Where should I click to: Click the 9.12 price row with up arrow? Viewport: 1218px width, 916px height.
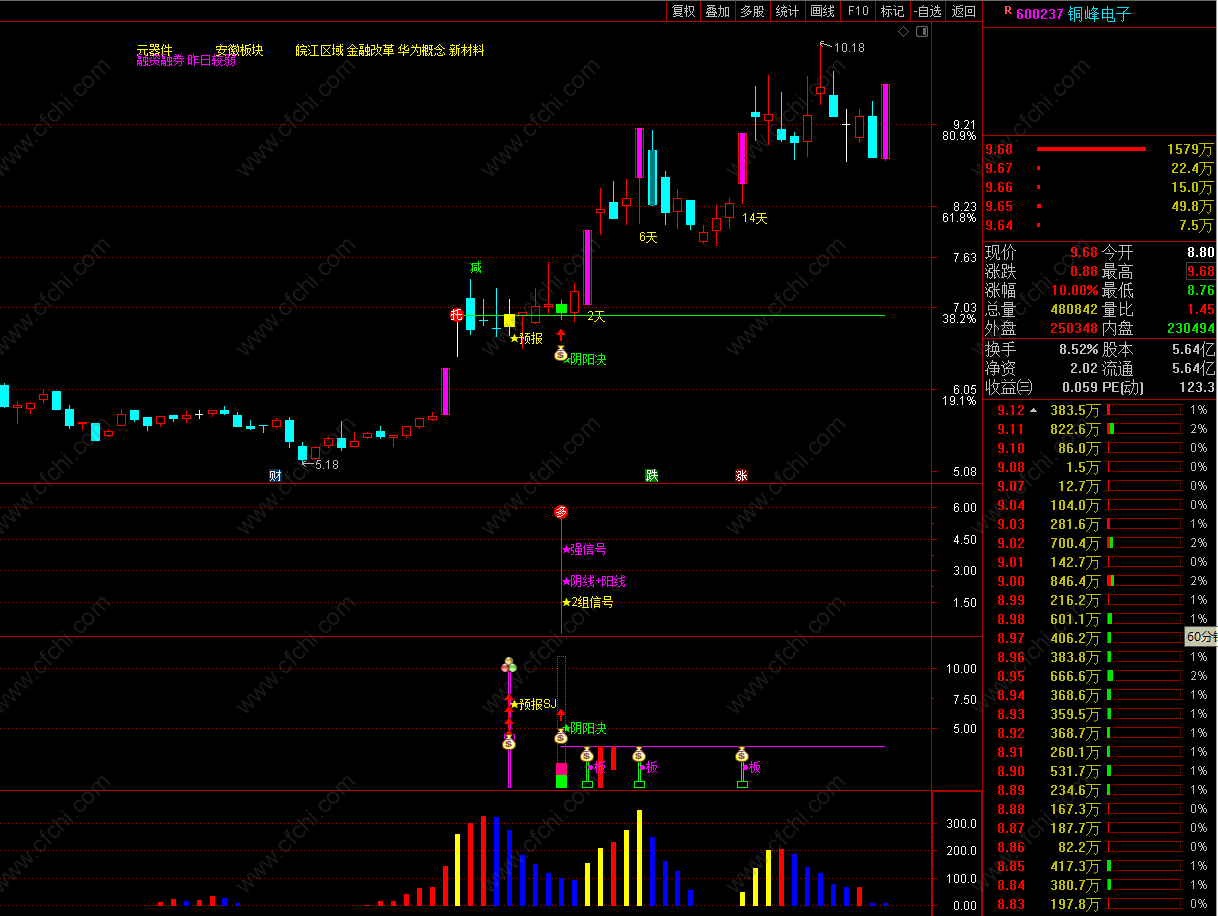tap(1100, 410)
